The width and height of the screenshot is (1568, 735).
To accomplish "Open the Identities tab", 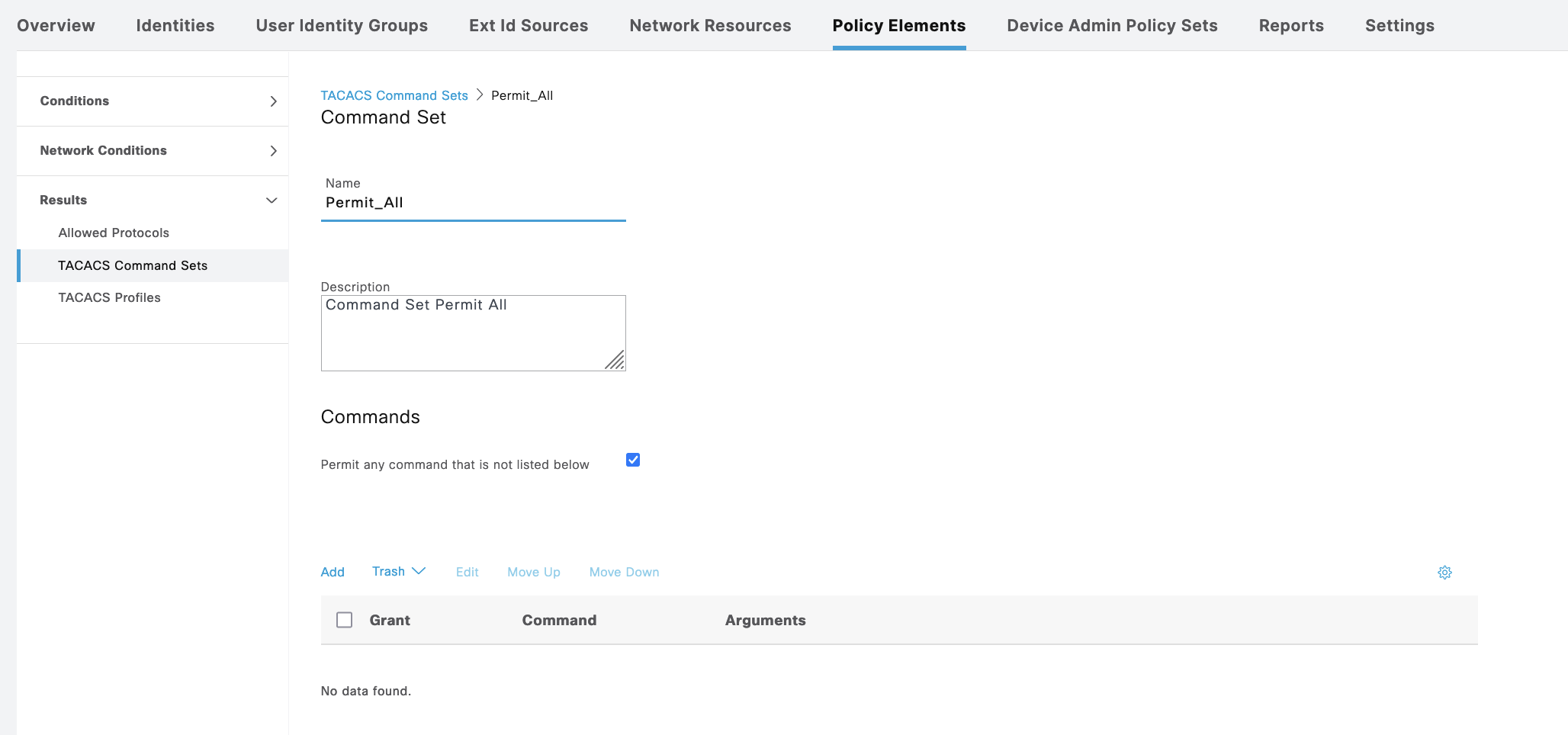I will (175, 26).
